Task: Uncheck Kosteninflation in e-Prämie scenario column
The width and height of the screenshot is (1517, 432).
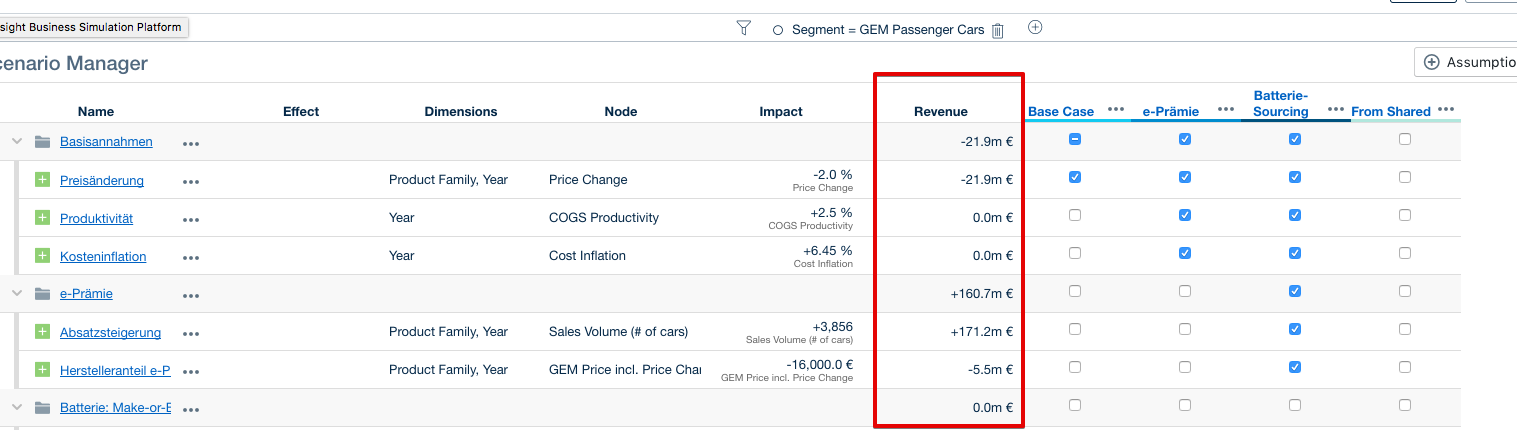Action: click(1185, 253)
